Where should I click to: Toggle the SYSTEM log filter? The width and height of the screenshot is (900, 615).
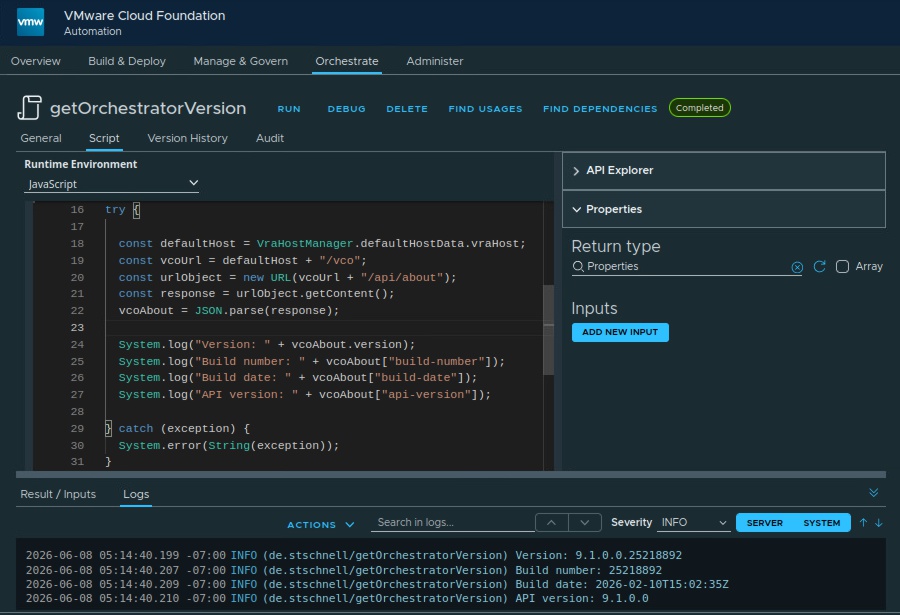pos(821,523)
